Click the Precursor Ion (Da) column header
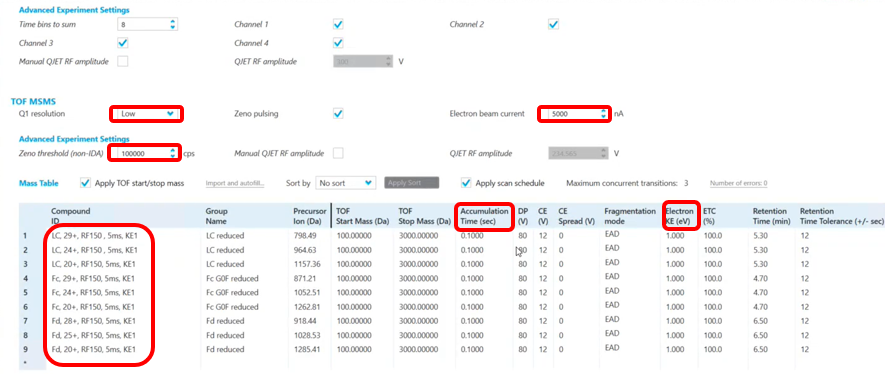Viewport: 885px width, 374px height. tap(310, 216)
